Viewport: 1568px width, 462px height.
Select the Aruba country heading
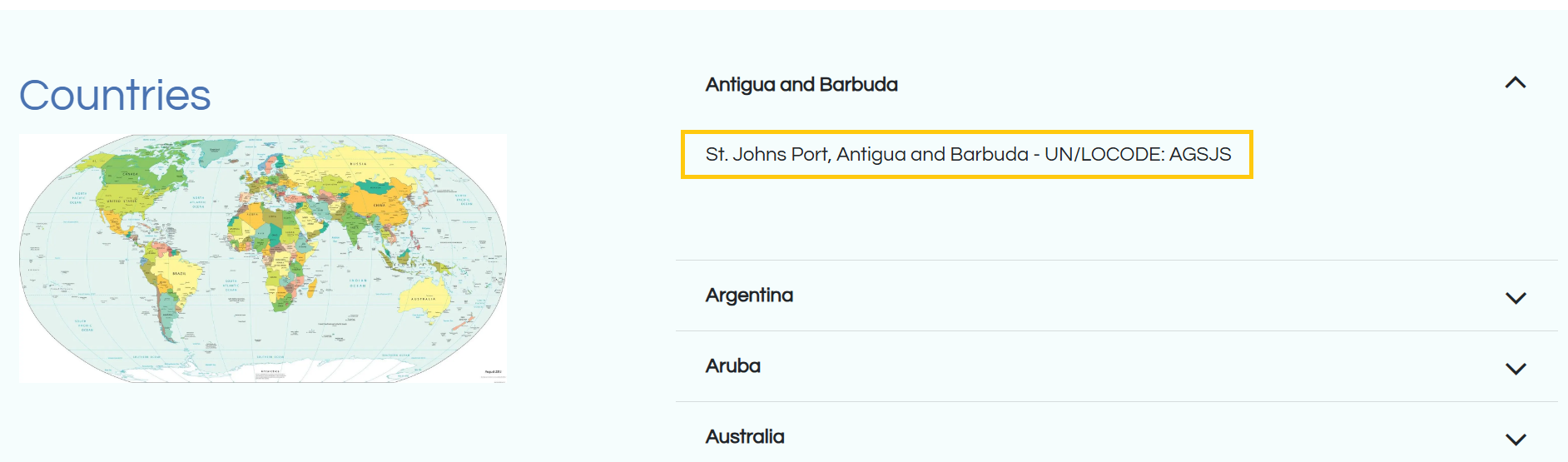pyautogui.click(x=732, y=365)
